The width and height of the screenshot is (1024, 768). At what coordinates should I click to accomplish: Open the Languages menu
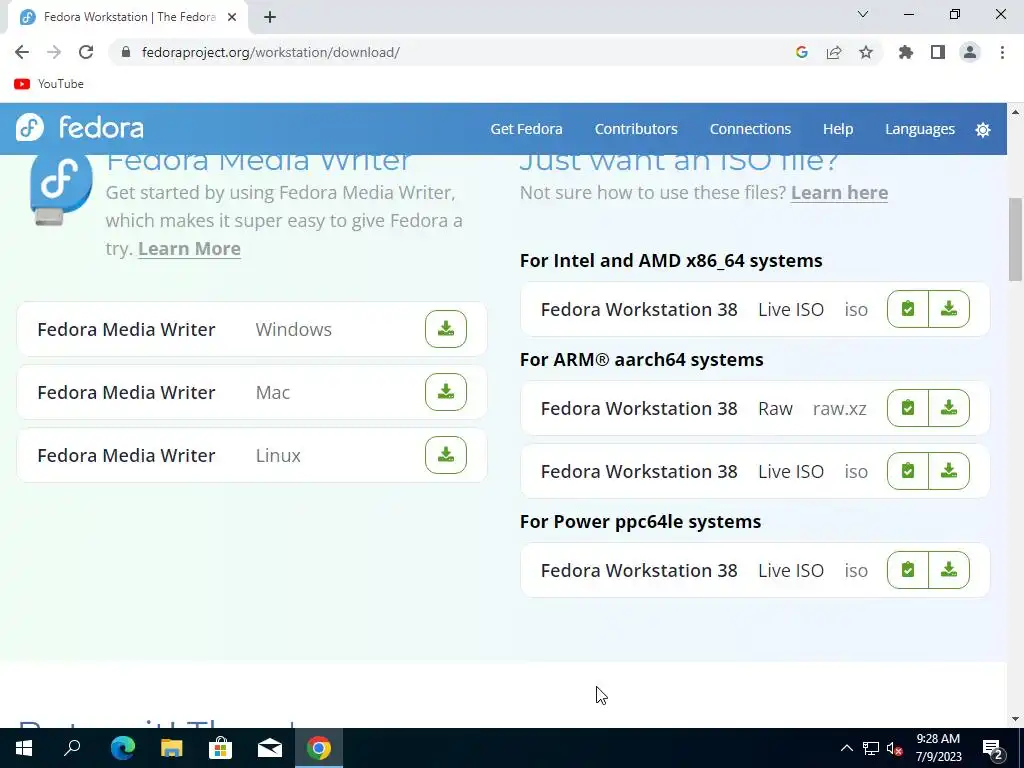[920, 129]
